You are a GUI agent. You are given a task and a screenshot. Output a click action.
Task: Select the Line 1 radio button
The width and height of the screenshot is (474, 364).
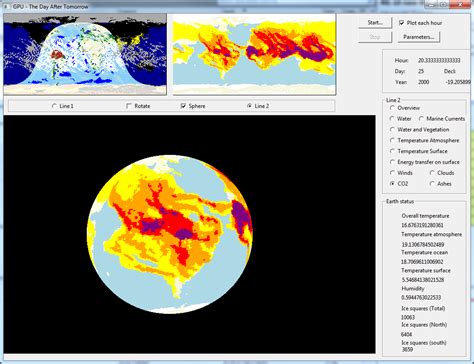(x=54, y=106)
